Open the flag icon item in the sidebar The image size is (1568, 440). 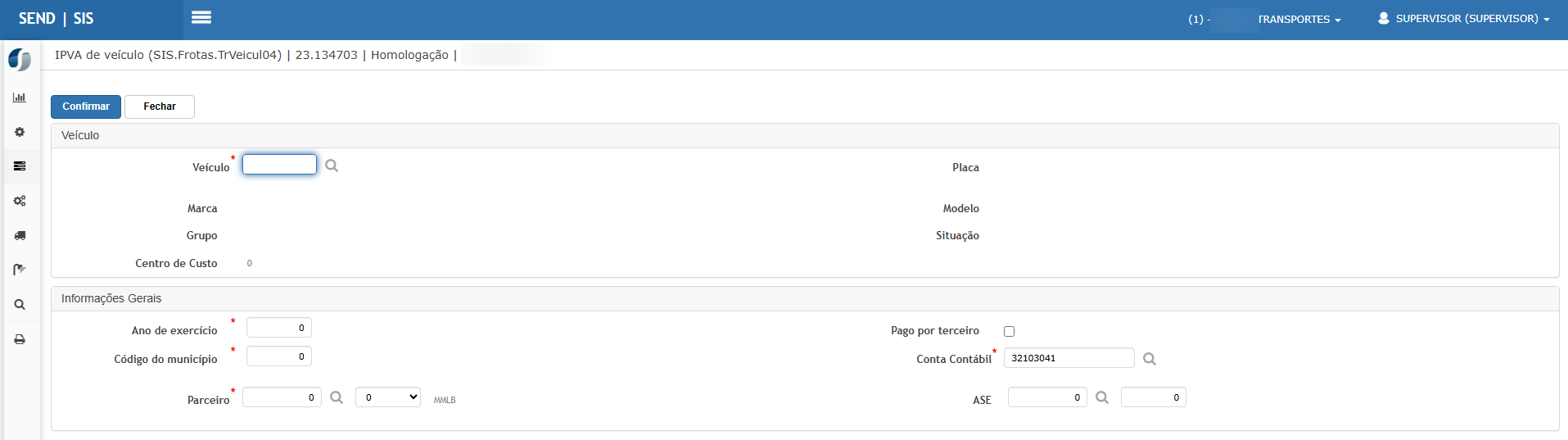click(20, 270)
